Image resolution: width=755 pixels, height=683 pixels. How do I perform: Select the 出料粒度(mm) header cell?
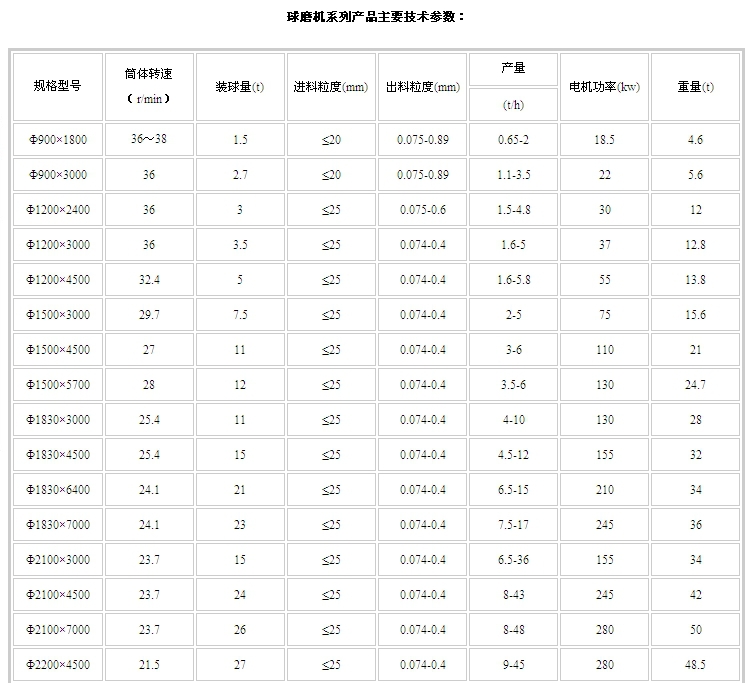(423, 87)
